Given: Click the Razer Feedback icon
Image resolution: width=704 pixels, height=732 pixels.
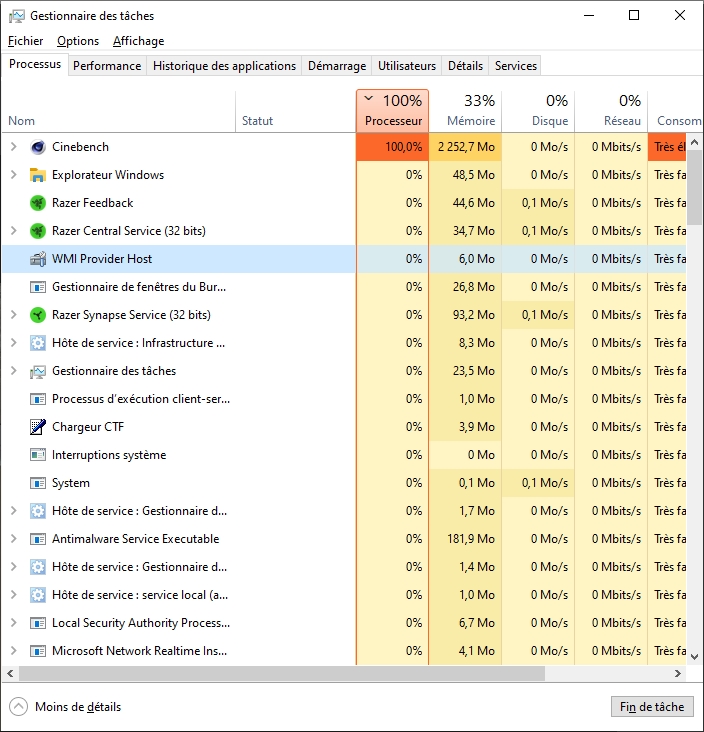Looking at the screenshot, I should coord(38,203).
